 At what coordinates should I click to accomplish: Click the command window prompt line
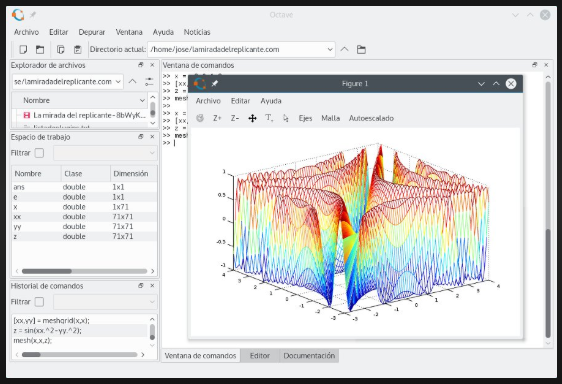[175, 143]
